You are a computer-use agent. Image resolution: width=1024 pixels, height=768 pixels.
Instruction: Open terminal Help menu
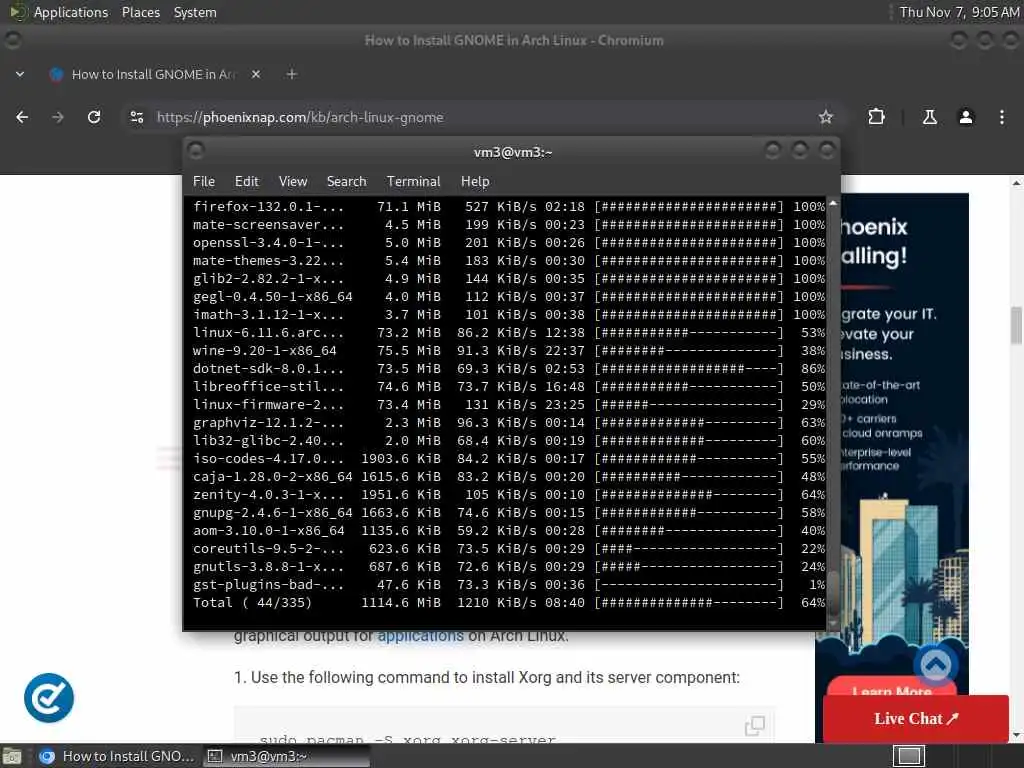pos(475,182)
